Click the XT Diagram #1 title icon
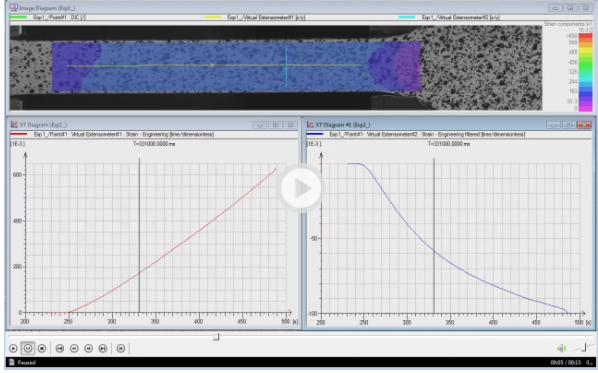 310,125
